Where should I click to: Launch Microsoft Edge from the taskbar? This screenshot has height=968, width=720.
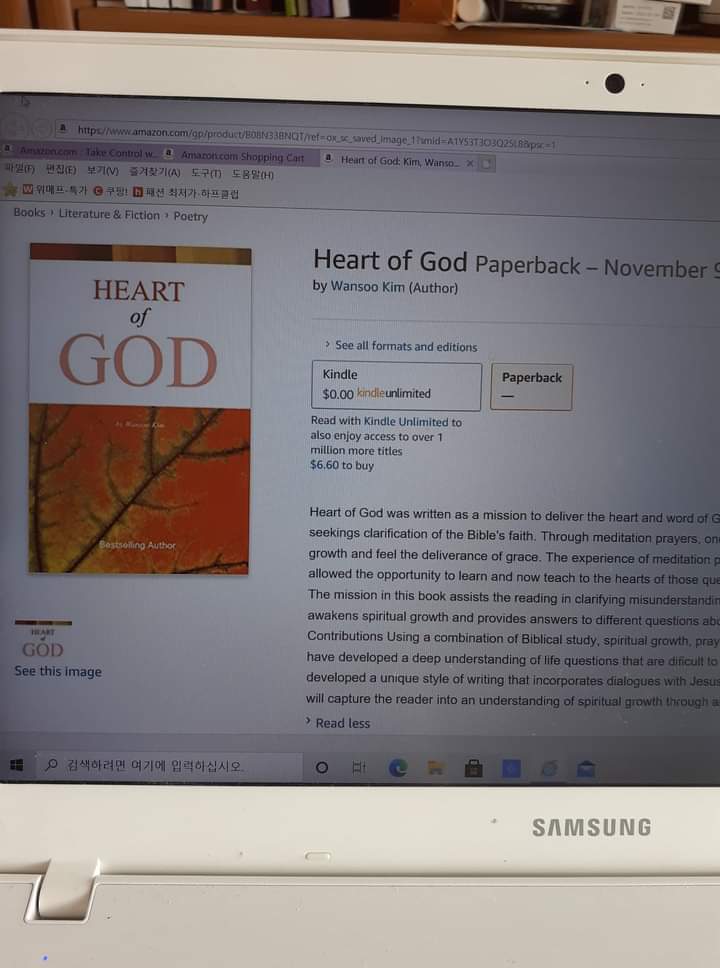[x=398, y=767]
